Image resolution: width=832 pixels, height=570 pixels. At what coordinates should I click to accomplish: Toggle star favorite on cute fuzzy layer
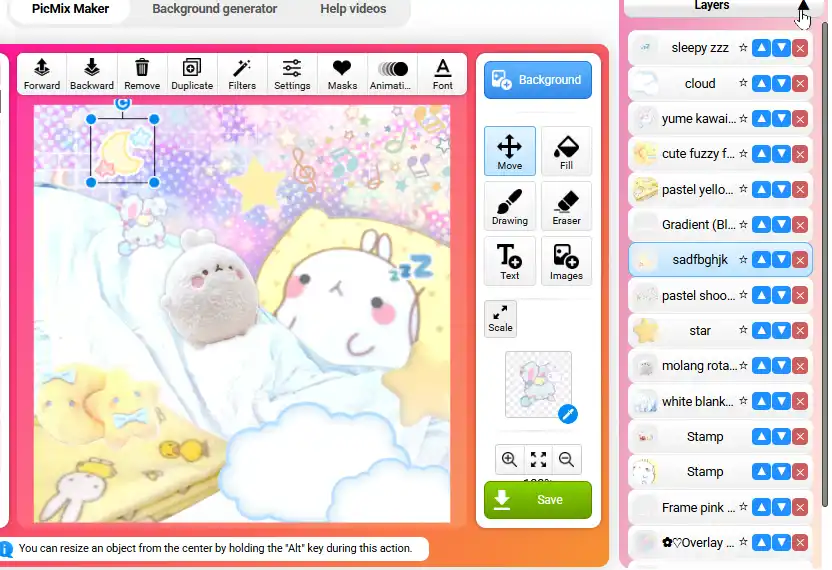click(x=743, y=153)
